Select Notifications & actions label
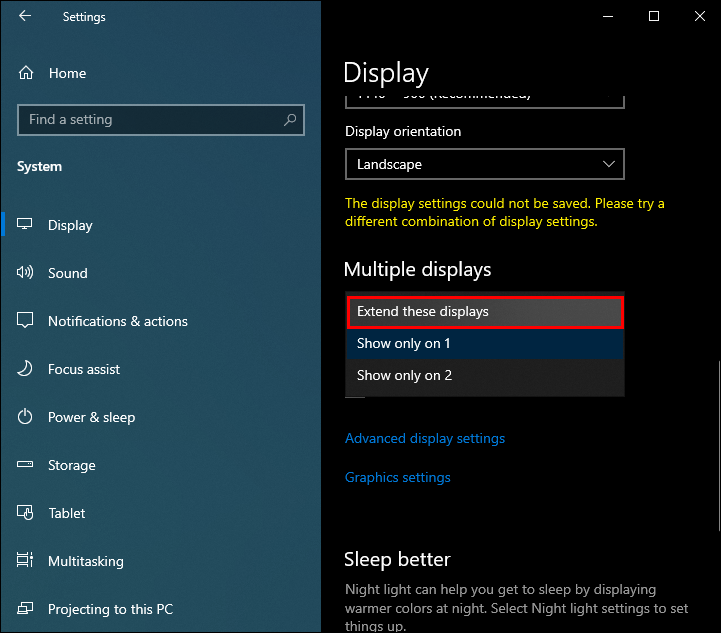Screen dimensions: 721x633 click(118, 321)
